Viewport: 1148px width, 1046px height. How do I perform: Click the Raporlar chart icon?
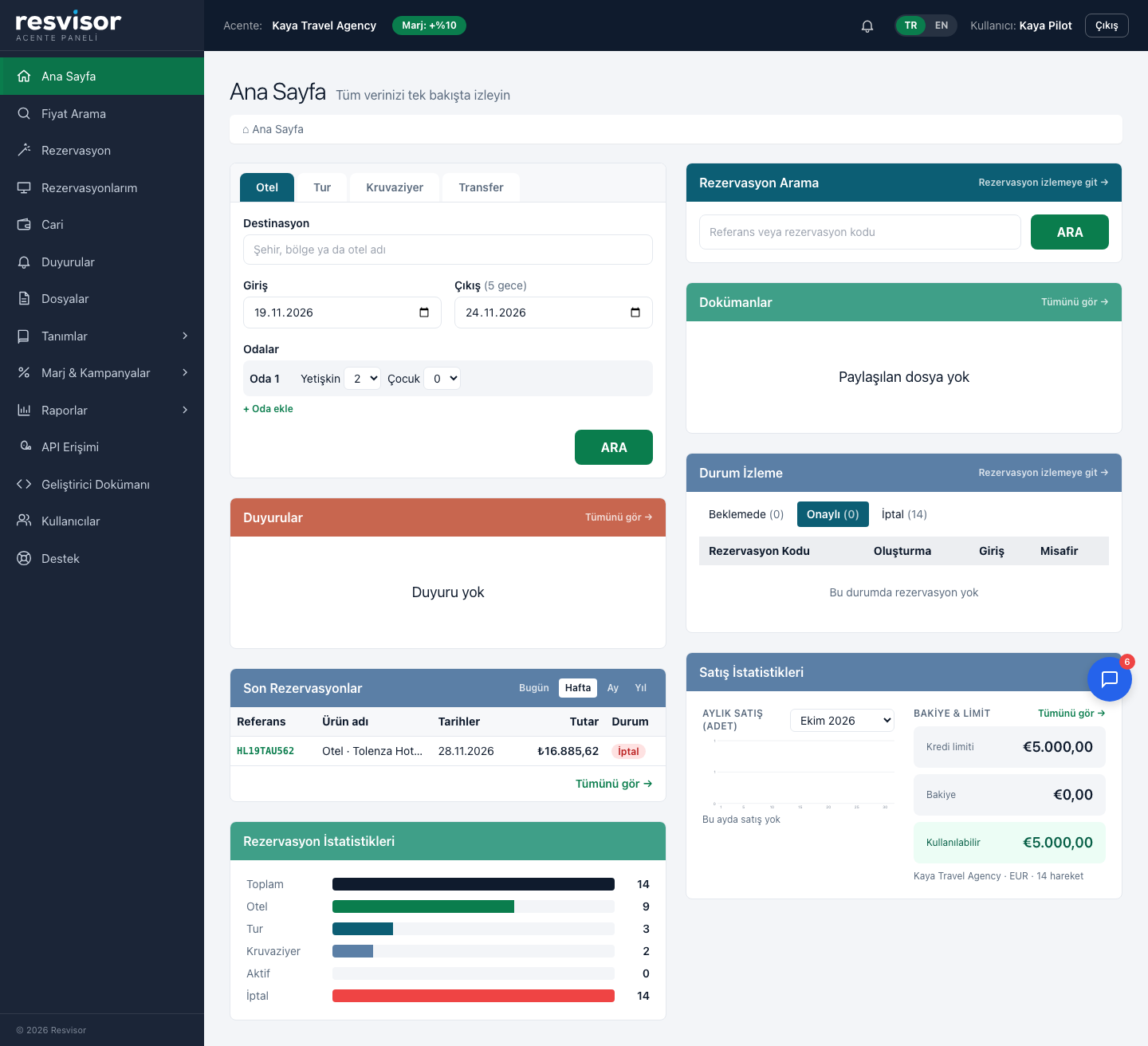coord(24,410)
